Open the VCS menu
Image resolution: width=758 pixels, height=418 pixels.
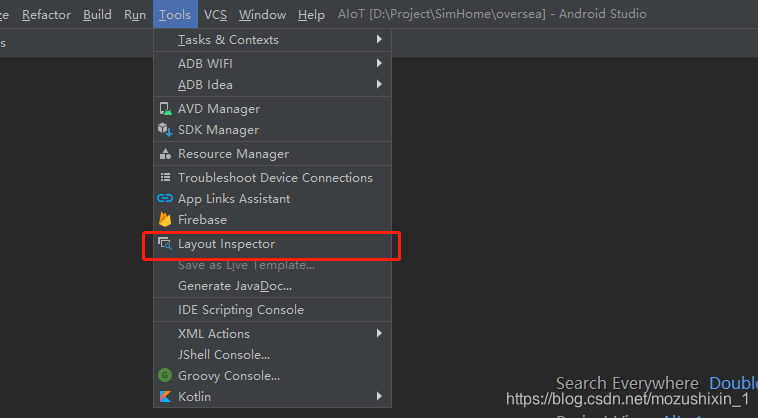(x=215, y=14)
